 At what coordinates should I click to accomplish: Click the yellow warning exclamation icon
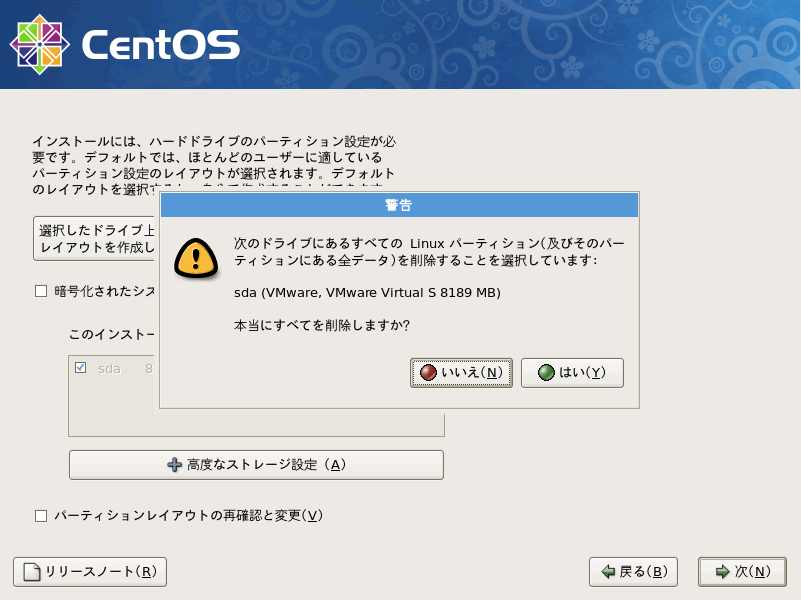coord(196,258)
